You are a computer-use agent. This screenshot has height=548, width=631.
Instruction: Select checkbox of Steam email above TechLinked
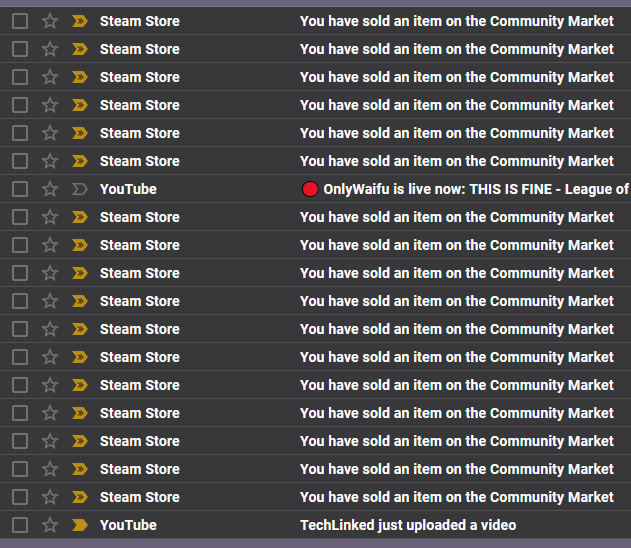click(x=20, y=497)
